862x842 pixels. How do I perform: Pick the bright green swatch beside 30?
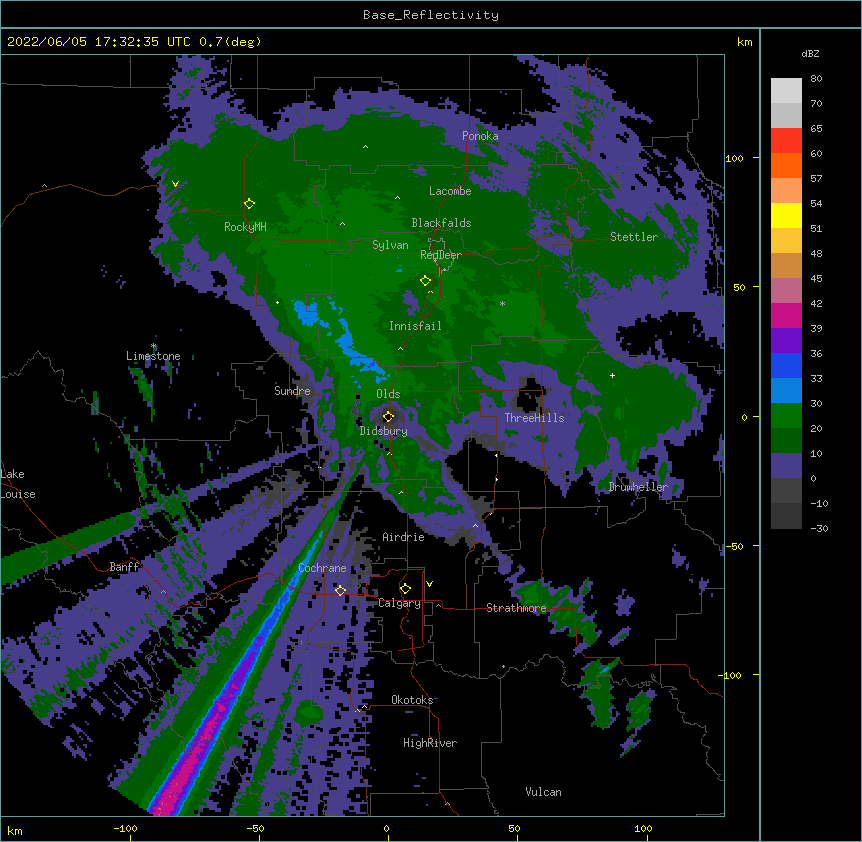click(786, 416)
